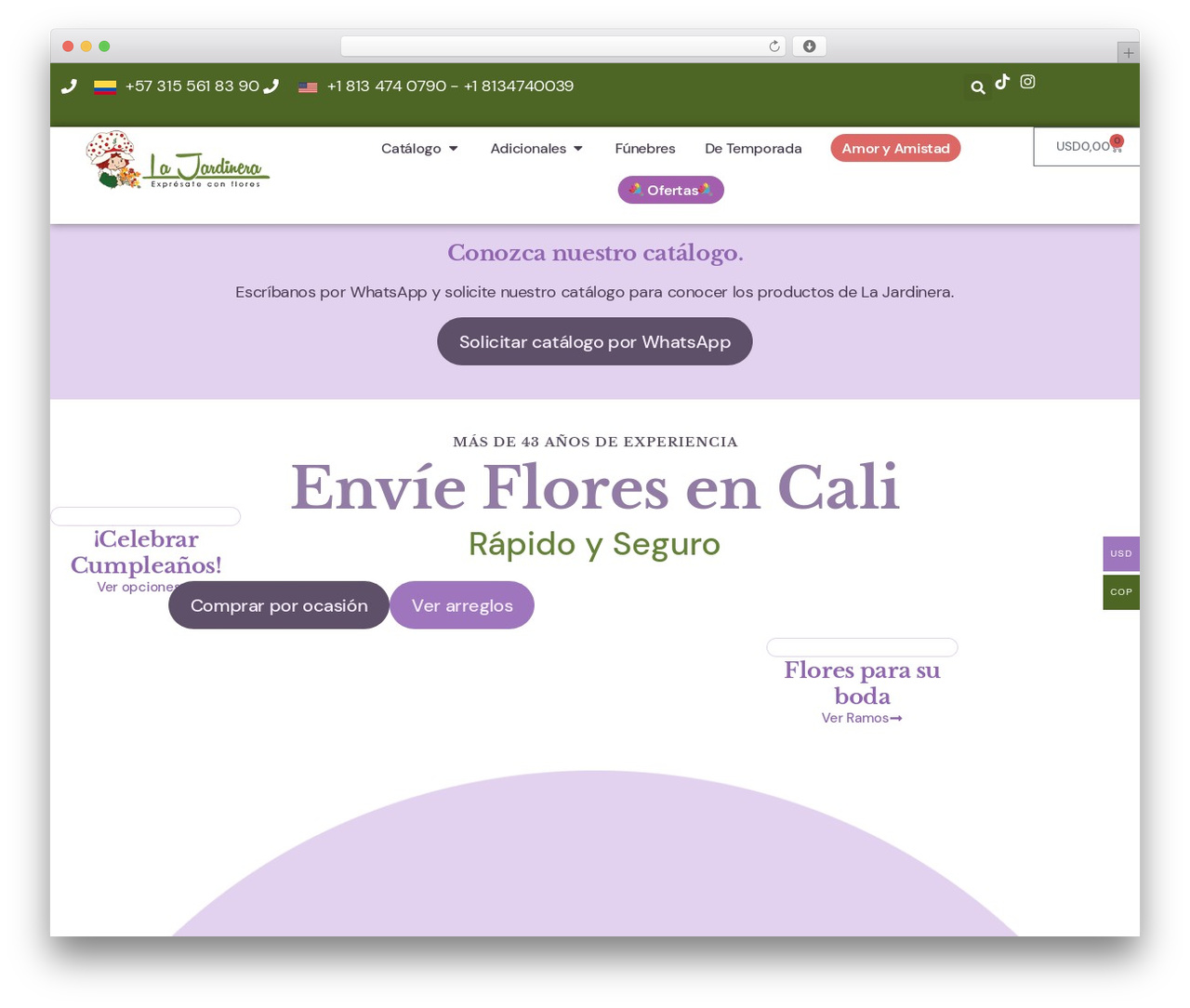
Task: Click the Conozca nuestro catálogo heading
Action: [595, 253]
